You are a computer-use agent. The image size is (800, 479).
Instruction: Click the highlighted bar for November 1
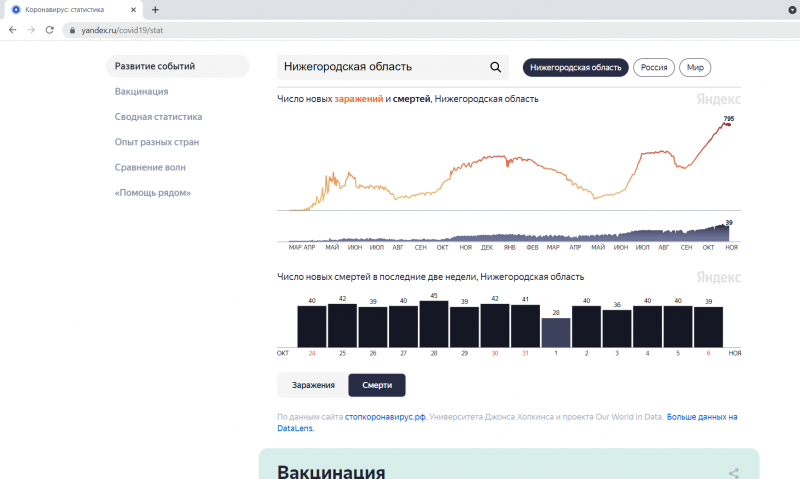pos(556,333)
